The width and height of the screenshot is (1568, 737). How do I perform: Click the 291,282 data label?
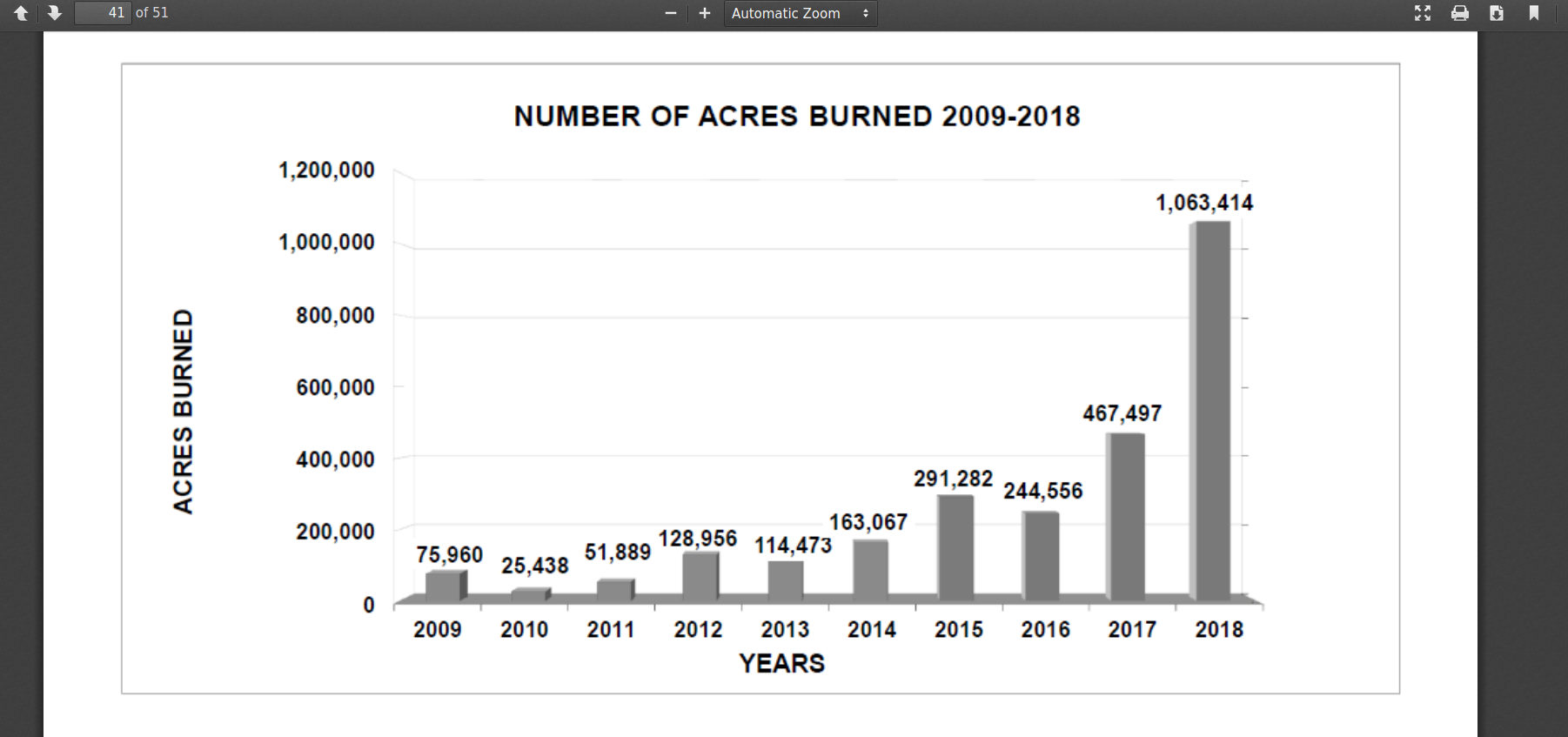953,479
